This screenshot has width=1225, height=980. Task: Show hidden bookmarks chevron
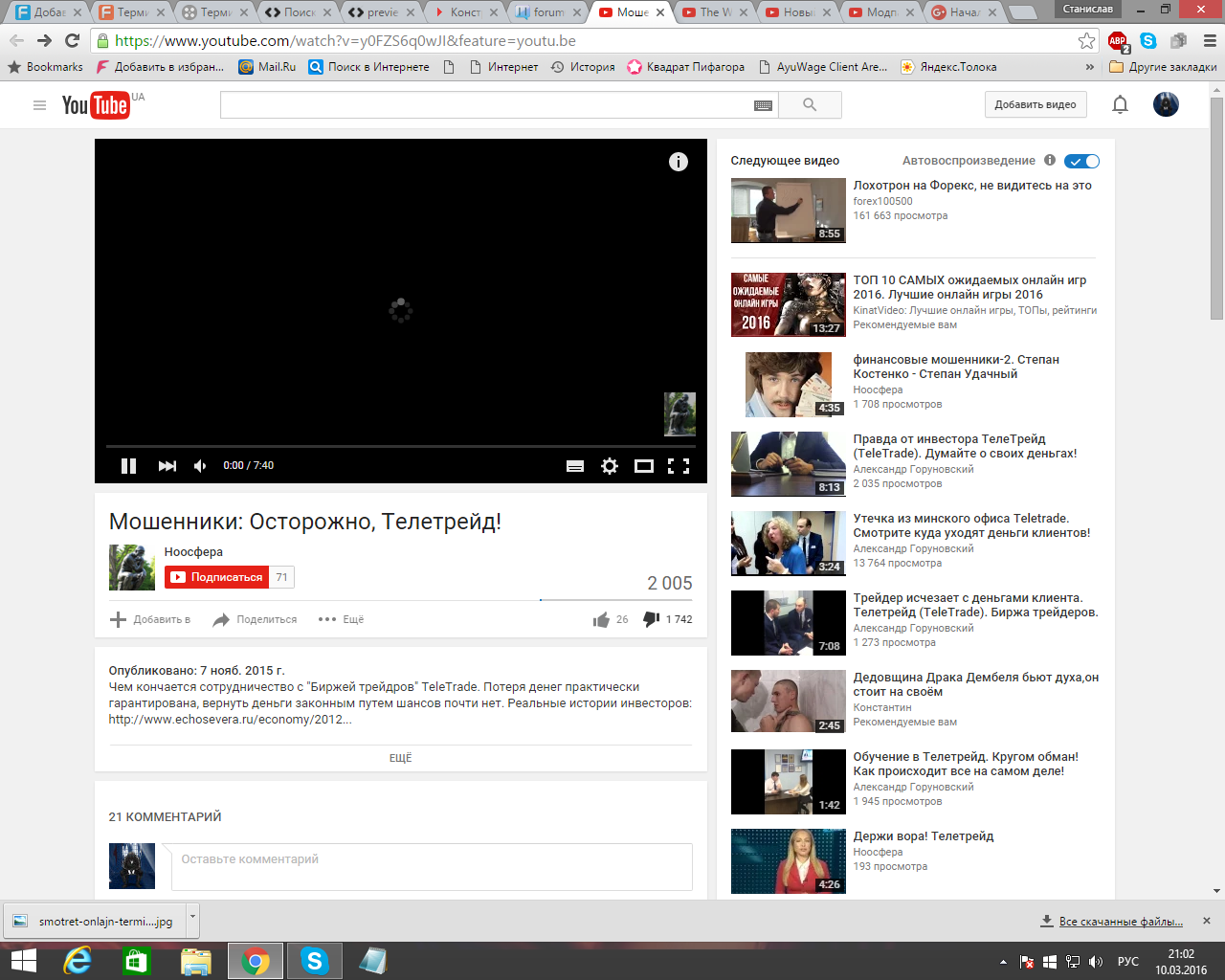pyautogui.click(x=1089, y=67)
